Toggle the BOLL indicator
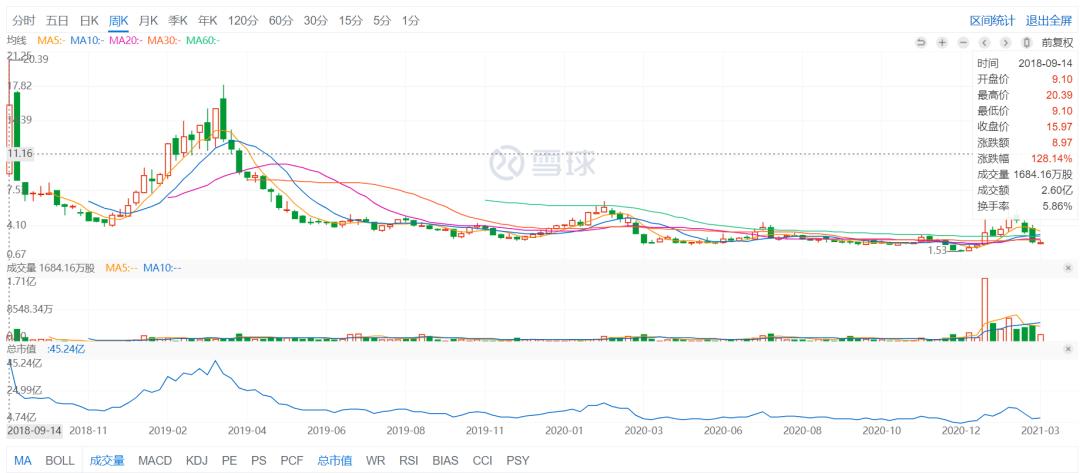The image size is (1080, 473). pyautogui.click(x=60, y=461)
